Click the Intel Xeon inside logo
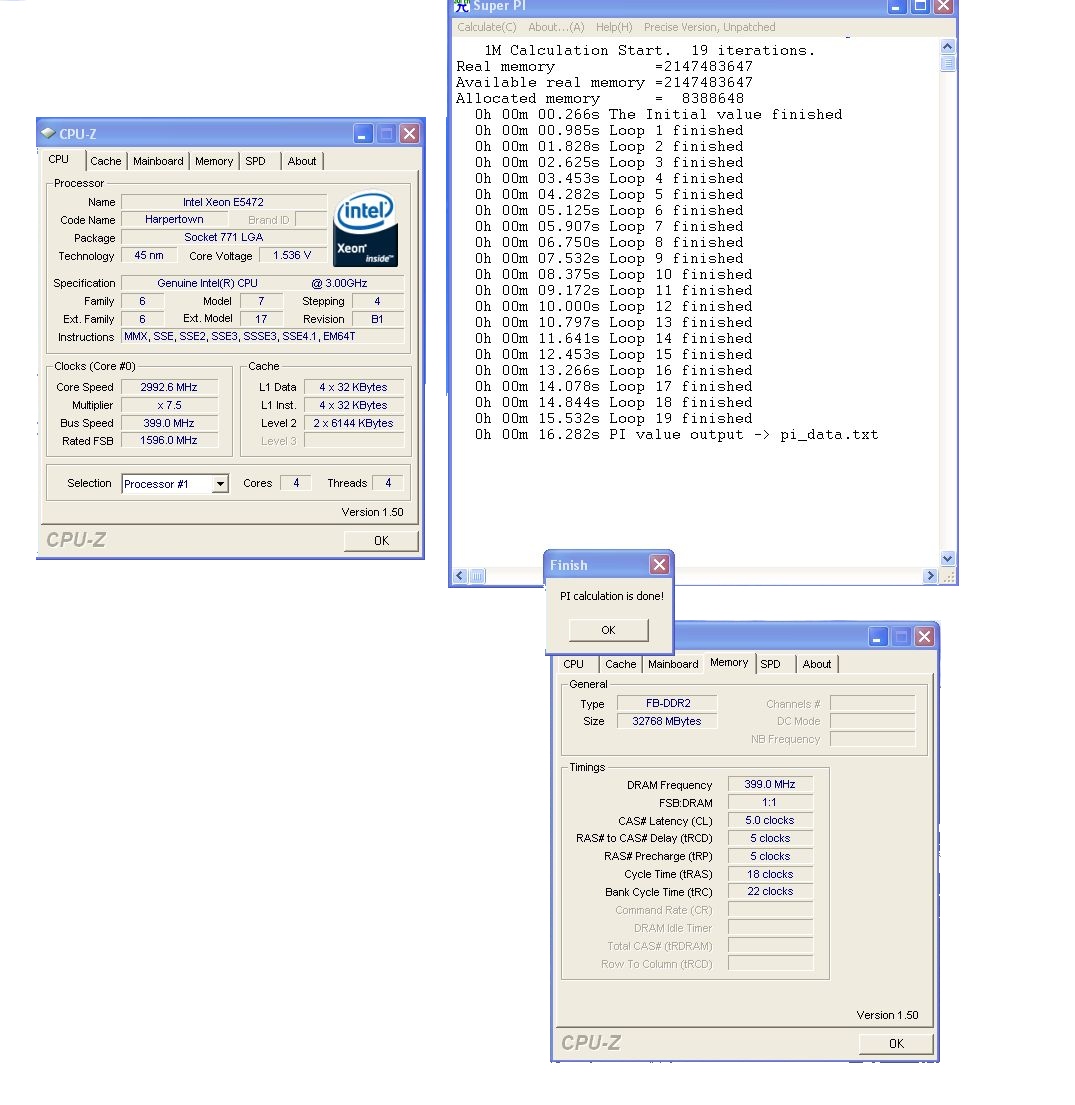The image size is (1075, 1105). pos(365,229)
